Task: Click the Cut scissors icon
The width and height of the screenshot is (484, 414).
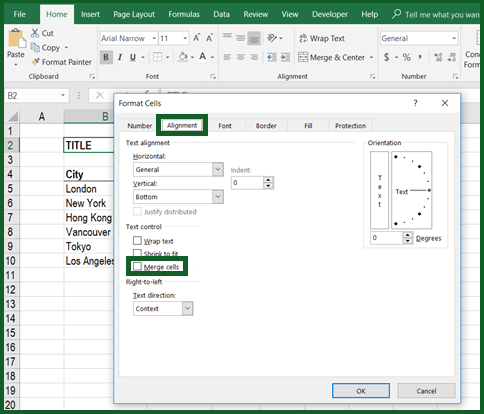Action: 35,33
